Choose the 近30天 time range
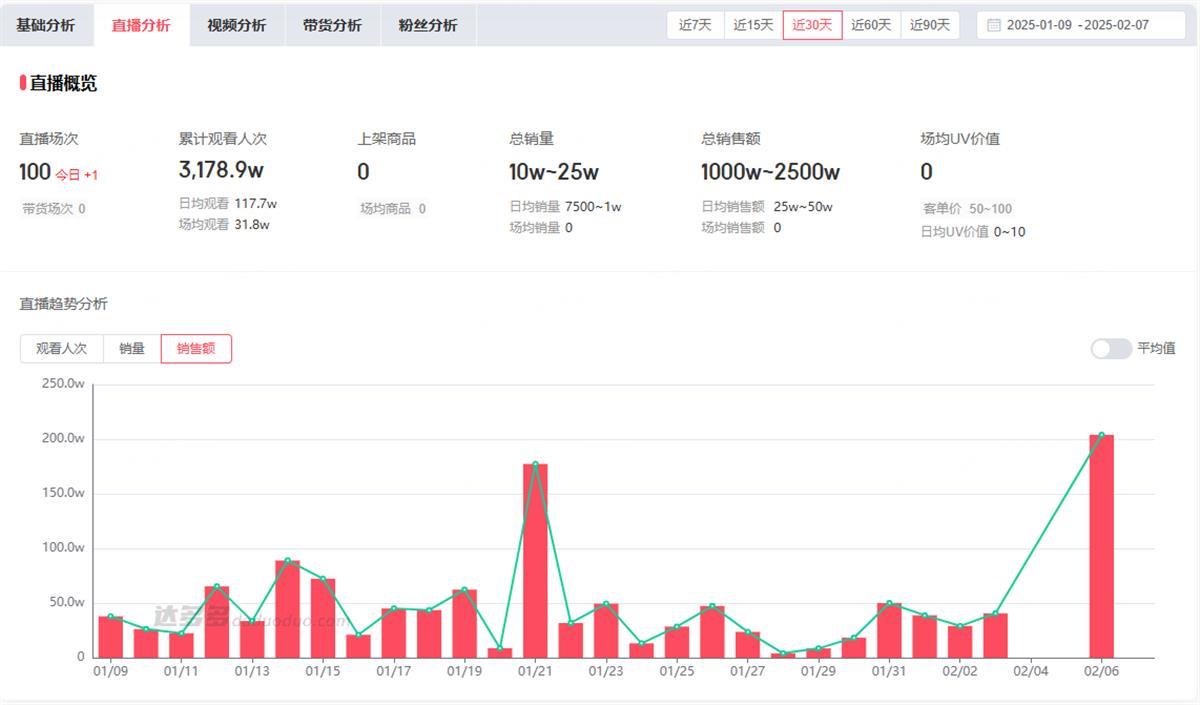 click(812, 24)
